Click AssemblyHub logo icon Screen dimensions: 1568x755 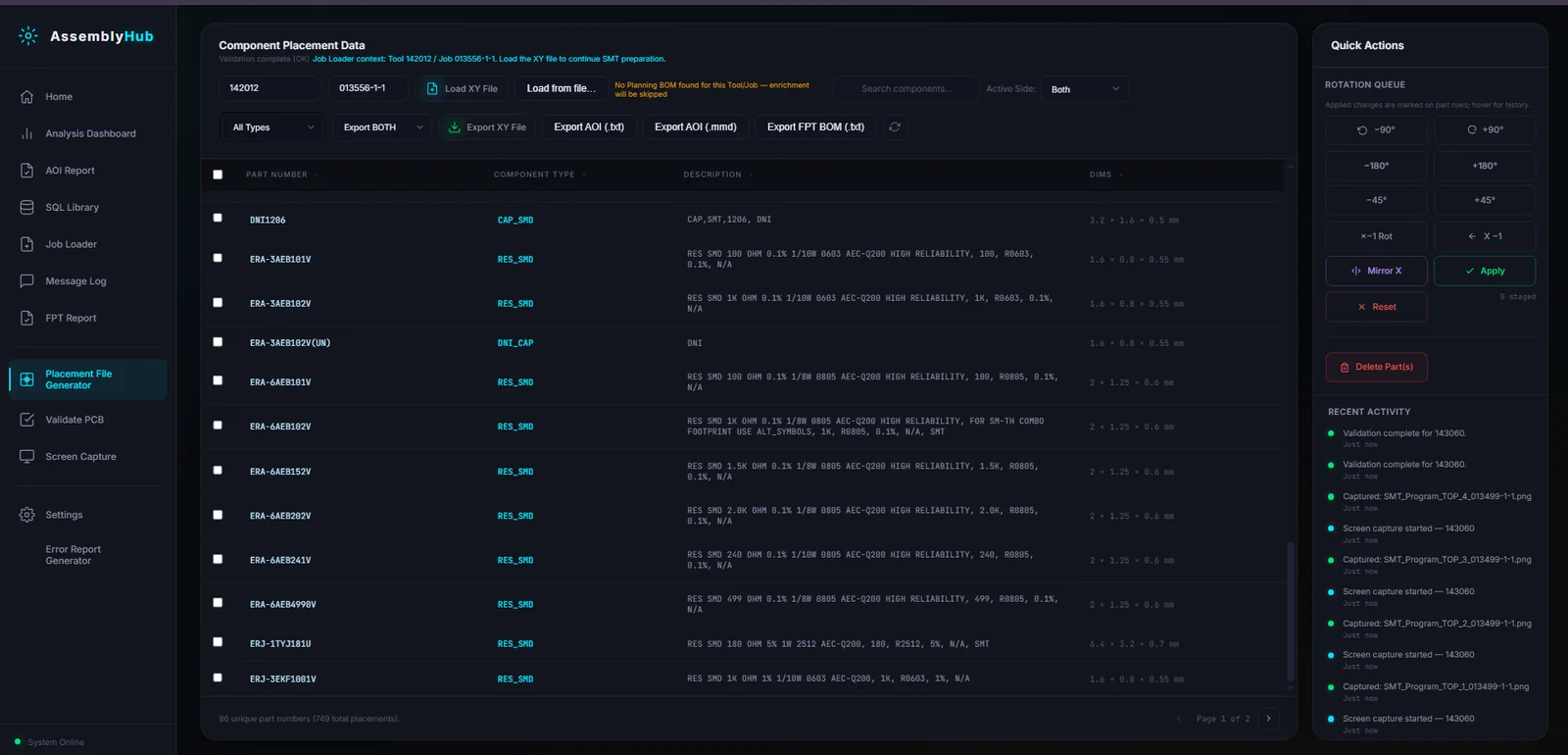(x=28, y=36)
